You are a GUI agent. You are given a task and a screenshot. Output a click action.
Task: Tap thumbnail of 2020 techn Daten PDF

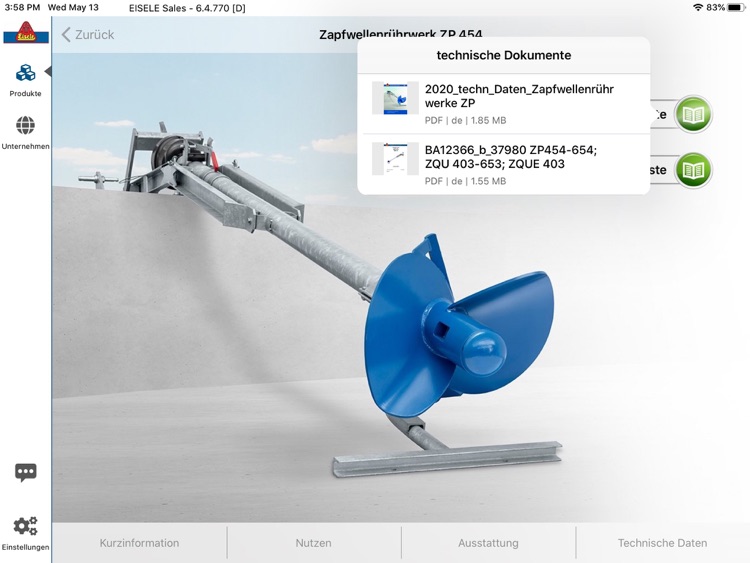click(x=395, y=98)
